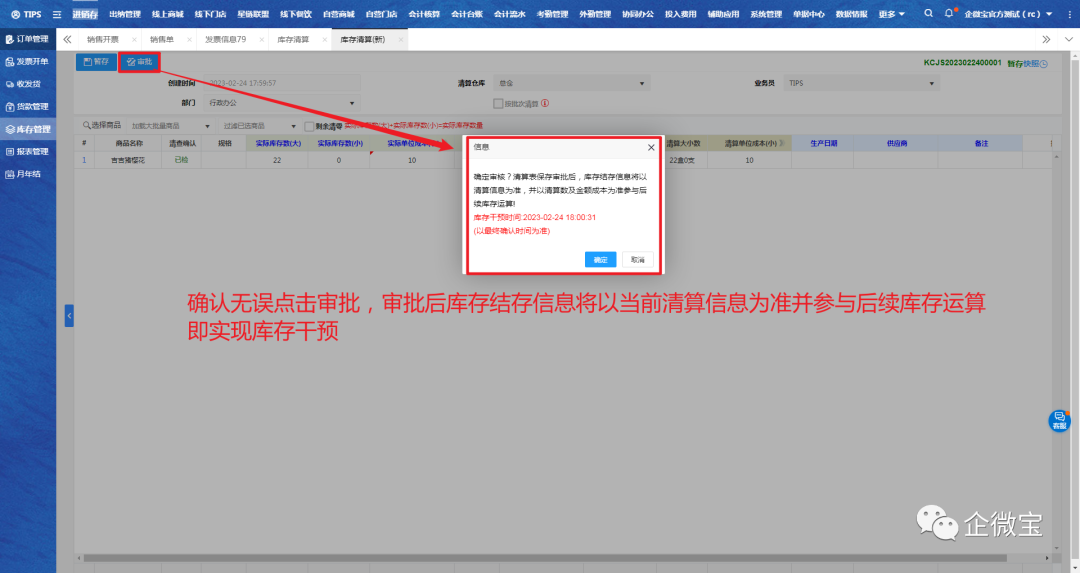Click the search magnifier icon in top bar
The image size is (1080, 573).
click(928, 14)
